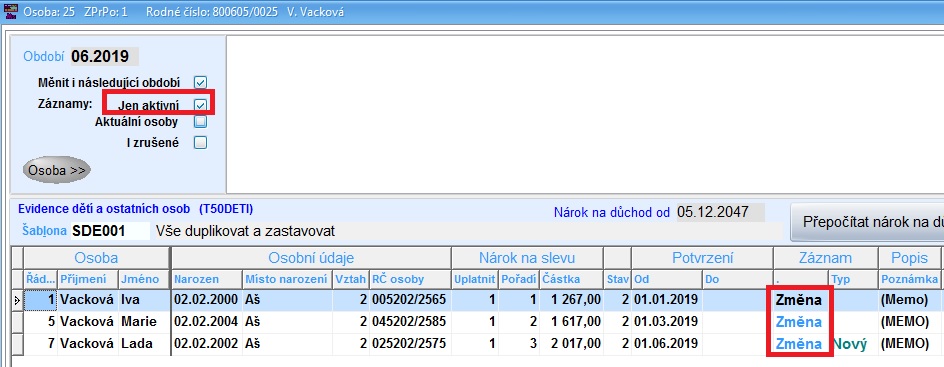Image resolution: width=944 pixels, height=367 pixels.
Task: Click the 'Od' column header
Action: (666, 279)
